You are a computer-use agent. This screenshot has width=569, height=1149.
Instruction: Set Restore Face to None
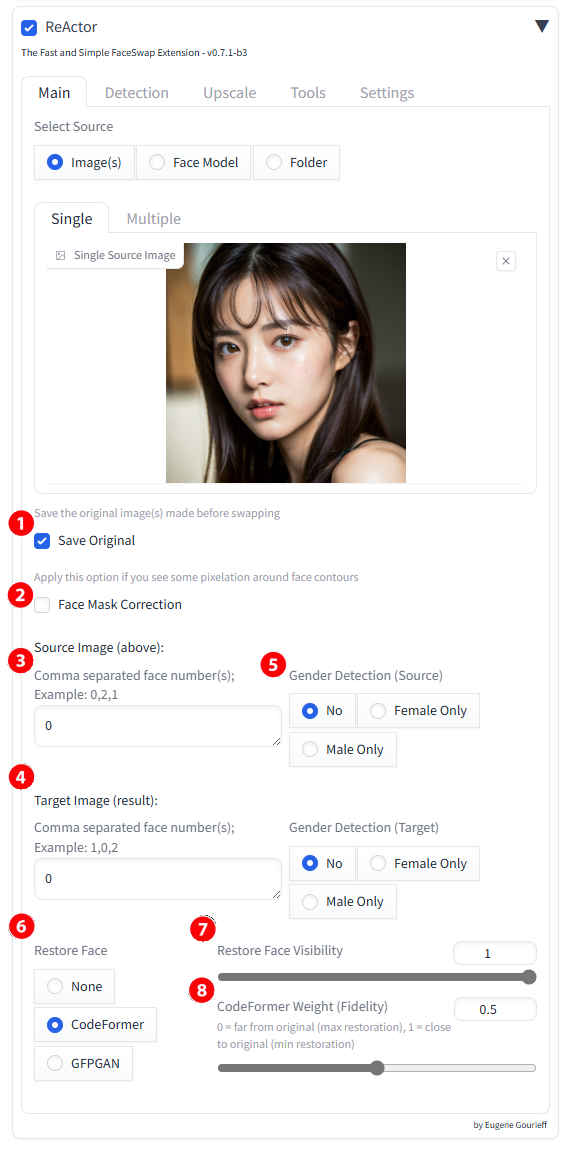[x=75, y=986]
